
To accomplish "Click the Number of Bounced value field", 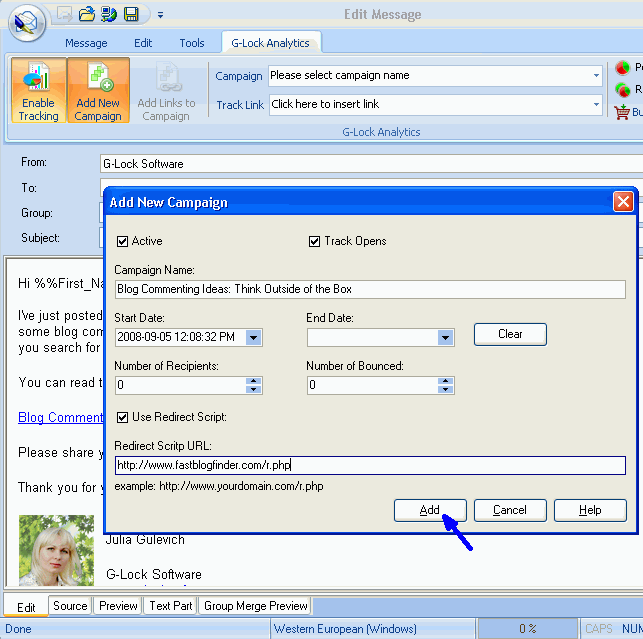I will tap(372, 385).
